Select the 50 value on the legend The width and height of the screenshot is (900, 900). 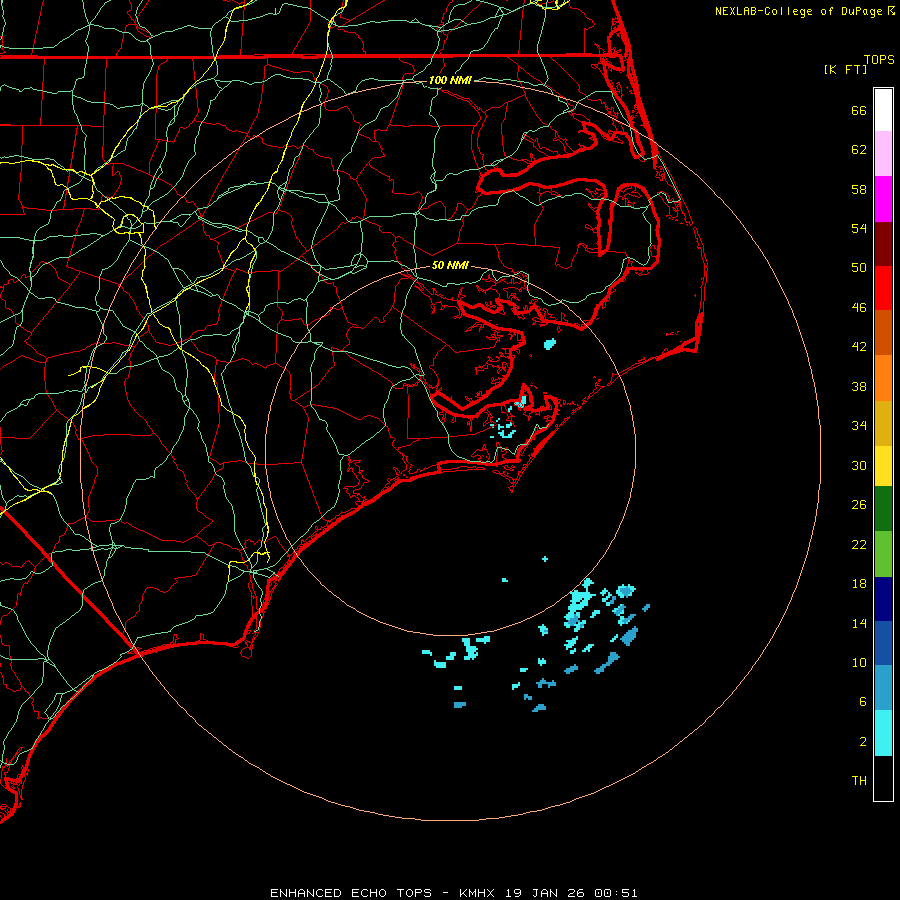pos(859,268)
